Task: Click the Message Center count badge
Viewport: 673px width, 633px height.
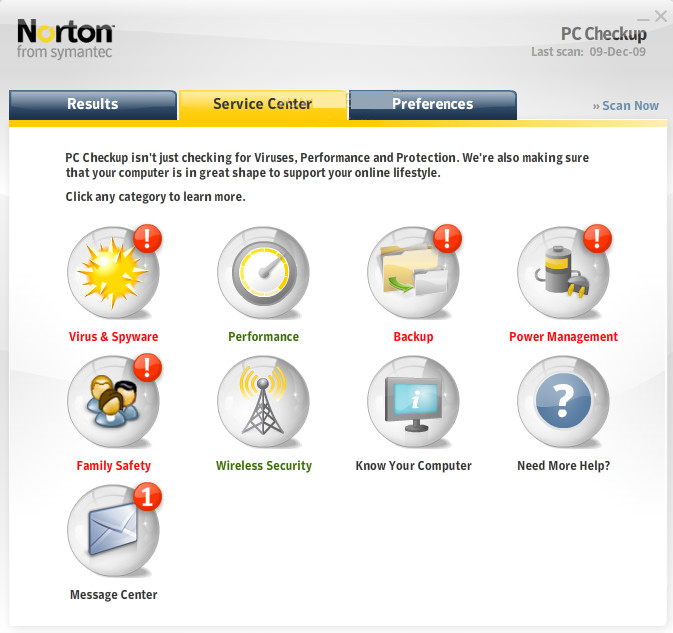Action: click(147, 497)
